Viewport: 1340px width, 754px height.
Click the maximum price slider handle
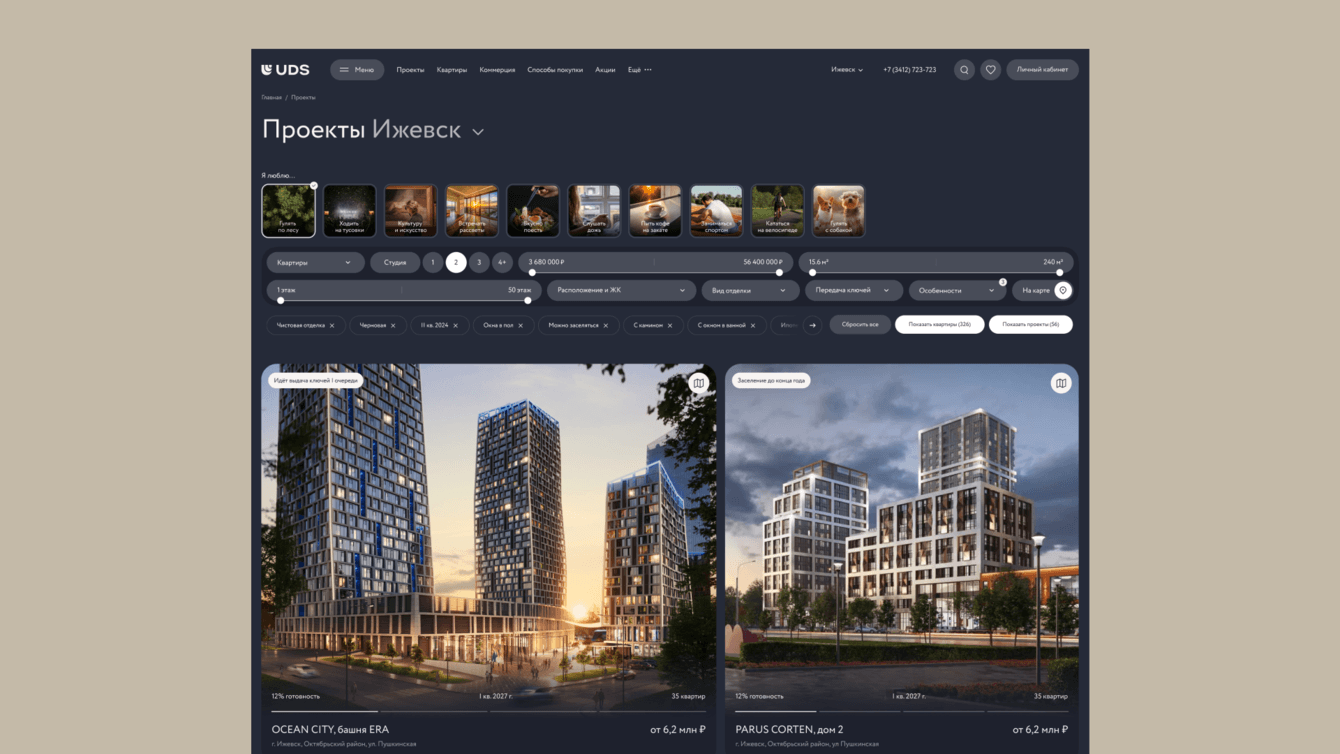click(779, 272)
